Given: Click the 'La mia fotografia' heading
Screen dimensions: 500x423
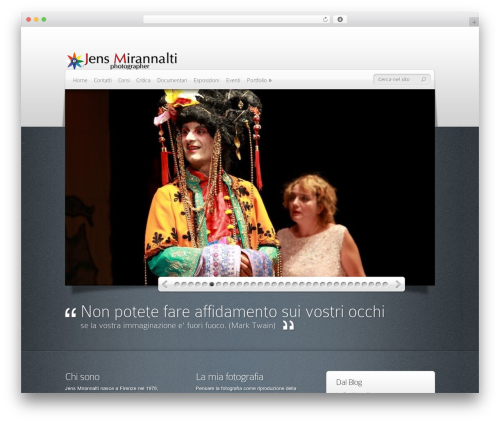Looking at the screenshot, I should click(230, 377).
